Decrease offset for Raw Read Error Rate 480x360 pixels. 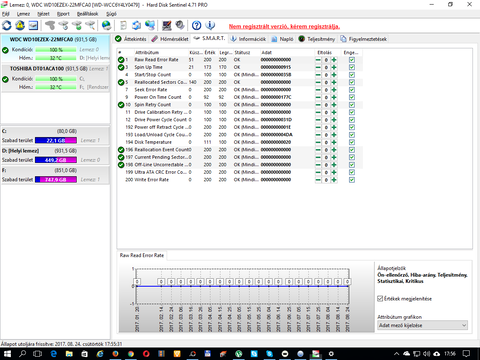coord(318,60)
